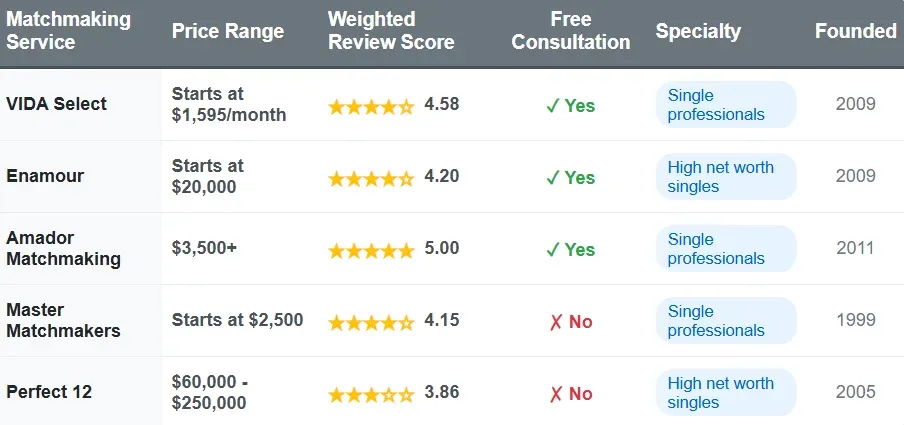Sort by Price Range column header
The image size is (904, 425).
227,31
